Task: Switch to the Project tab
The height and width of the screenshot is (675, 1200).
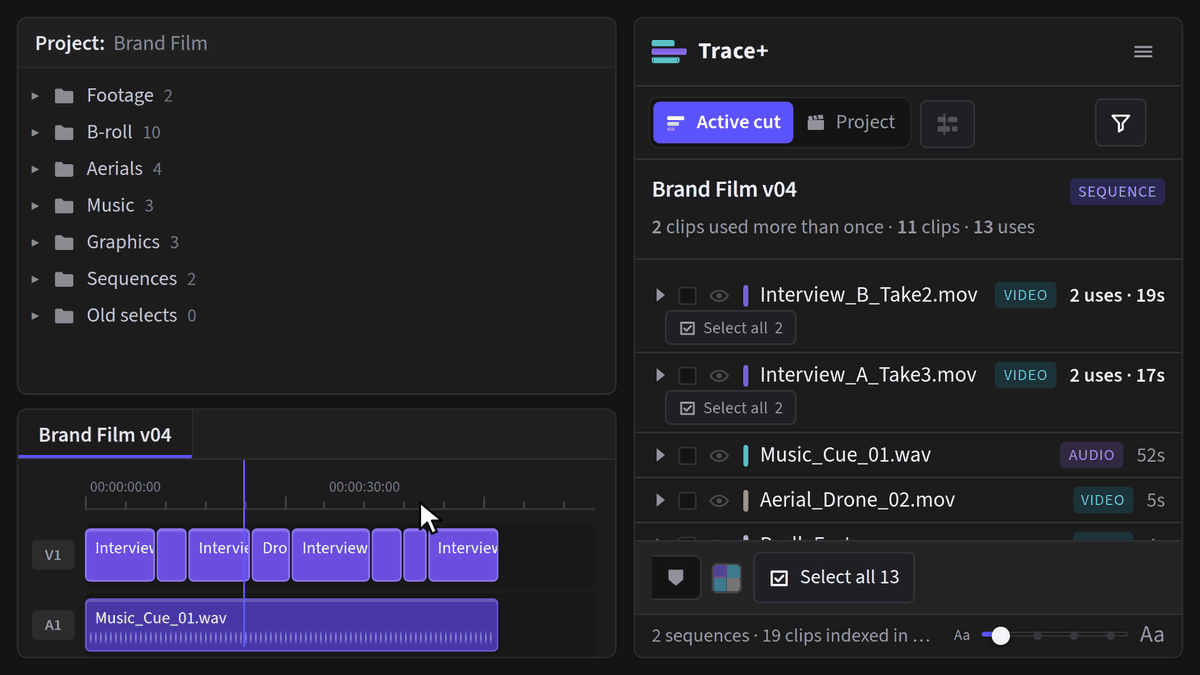Action: pos(851,122)
